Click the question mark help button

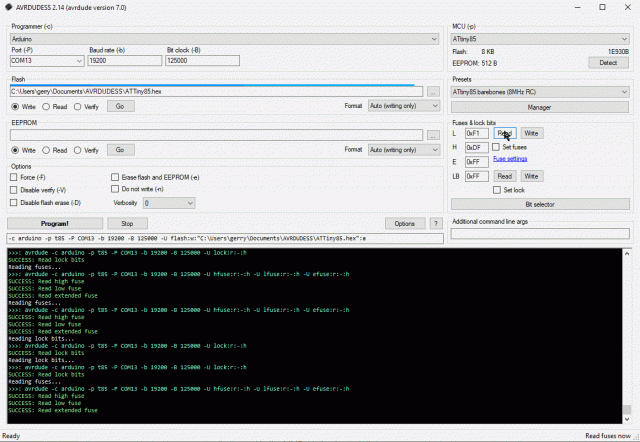(x=435, y=223)
